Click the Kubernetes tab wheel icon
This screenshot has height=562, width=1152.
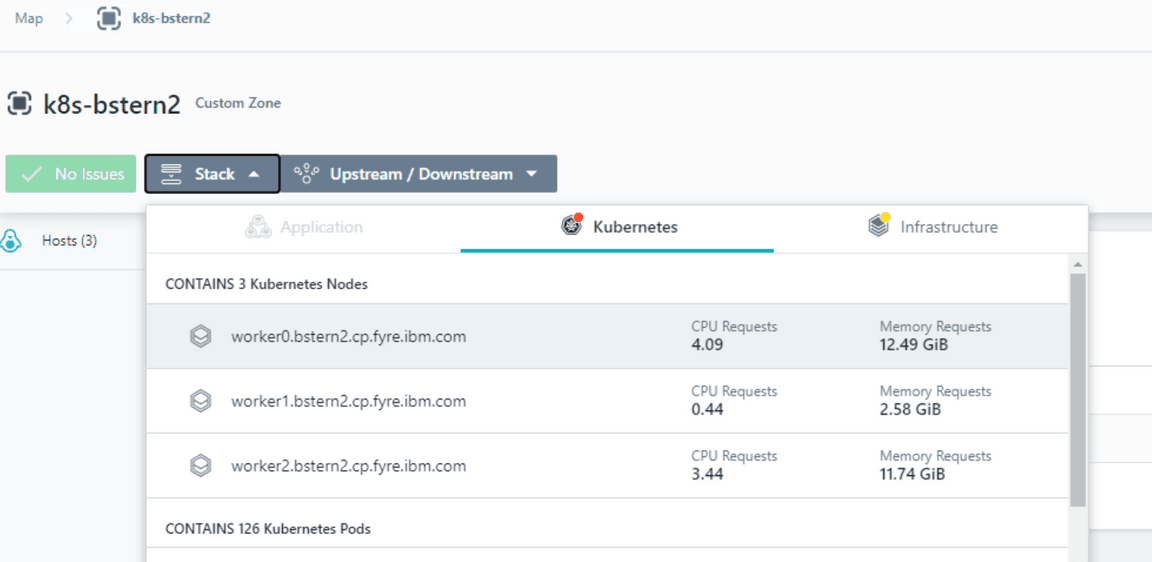click(572, 226)
